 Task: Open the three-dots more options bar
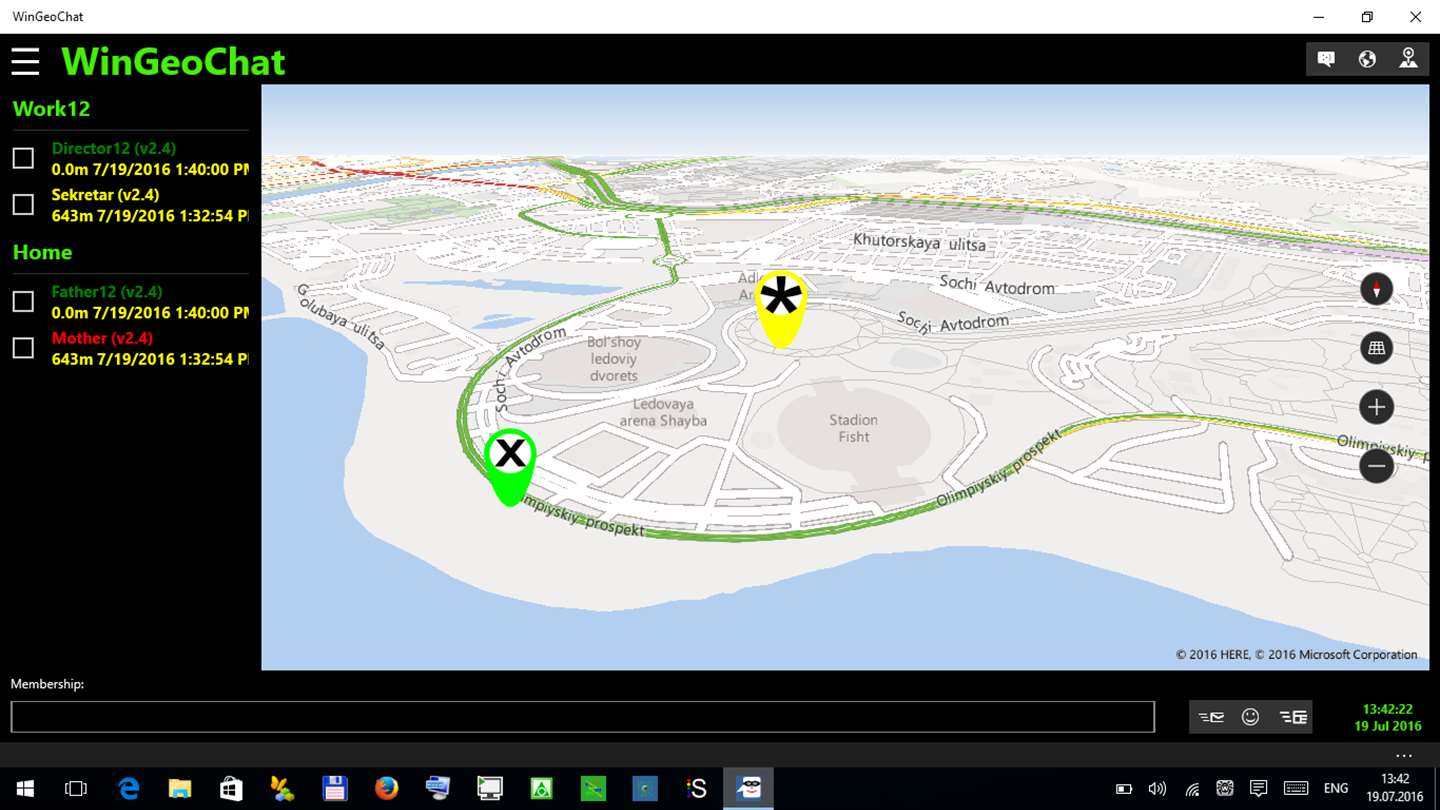(1404, 755)
